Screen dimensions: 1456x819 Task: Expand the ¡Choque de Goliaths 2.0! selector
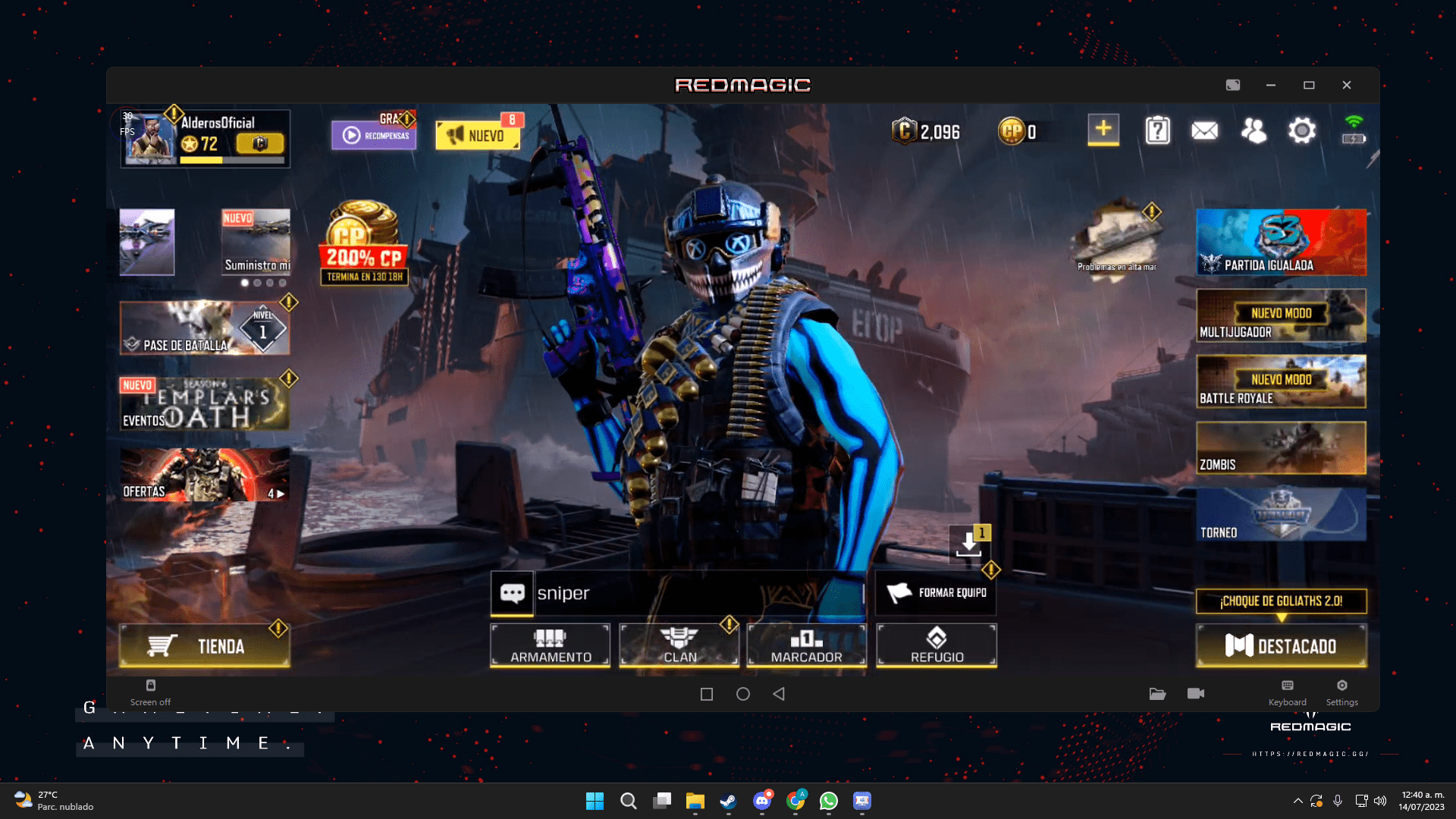(x=1281, y=602)
